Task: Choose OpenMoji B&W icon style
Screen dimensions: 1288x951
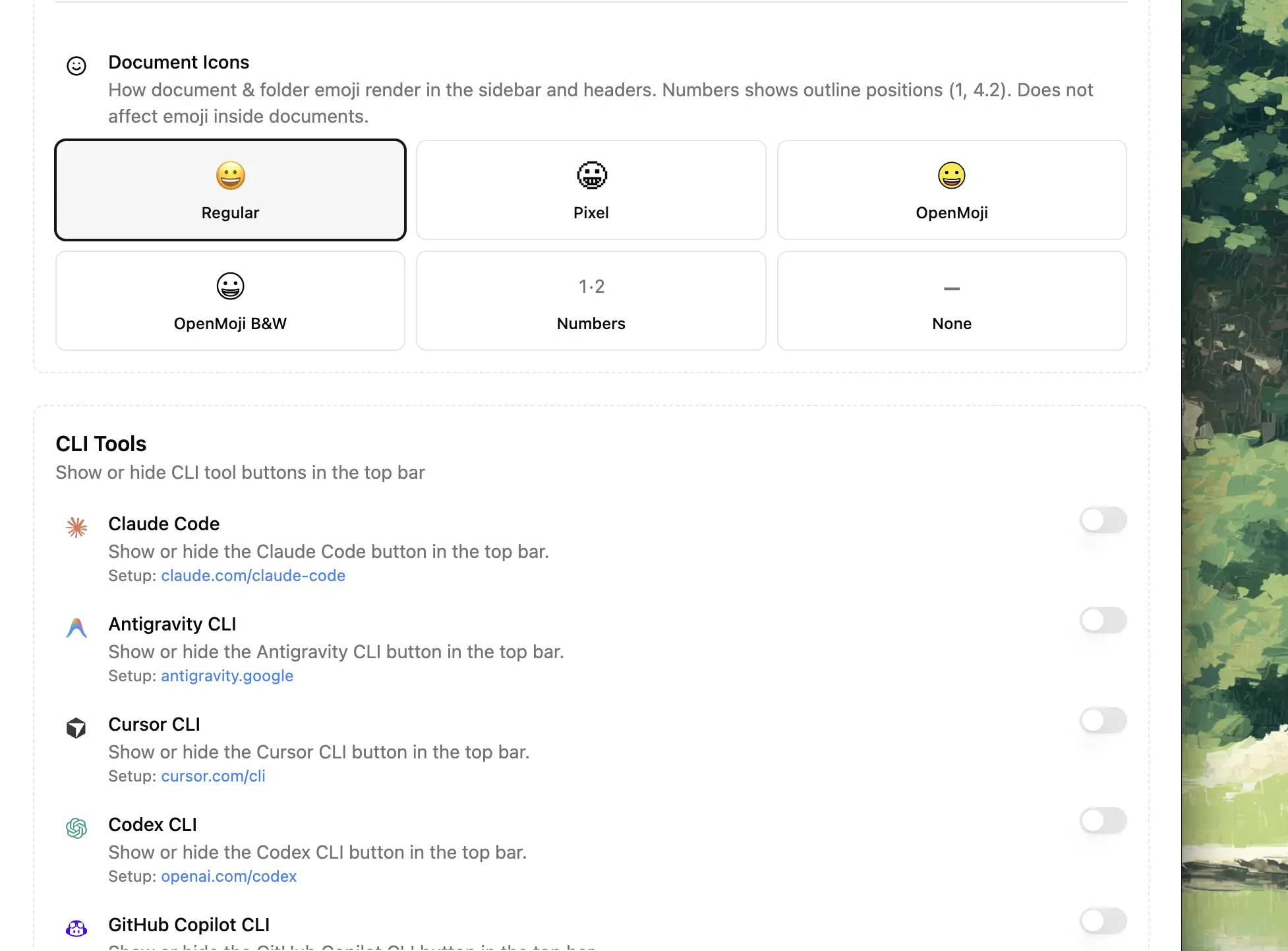Action: pos(230,301)
